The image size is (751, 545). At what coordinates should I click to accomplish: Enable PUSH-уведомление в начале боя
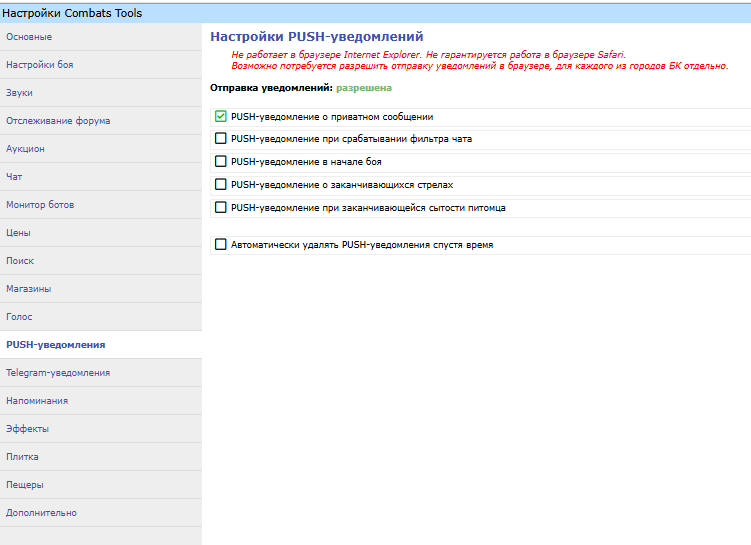click(221, 161)
